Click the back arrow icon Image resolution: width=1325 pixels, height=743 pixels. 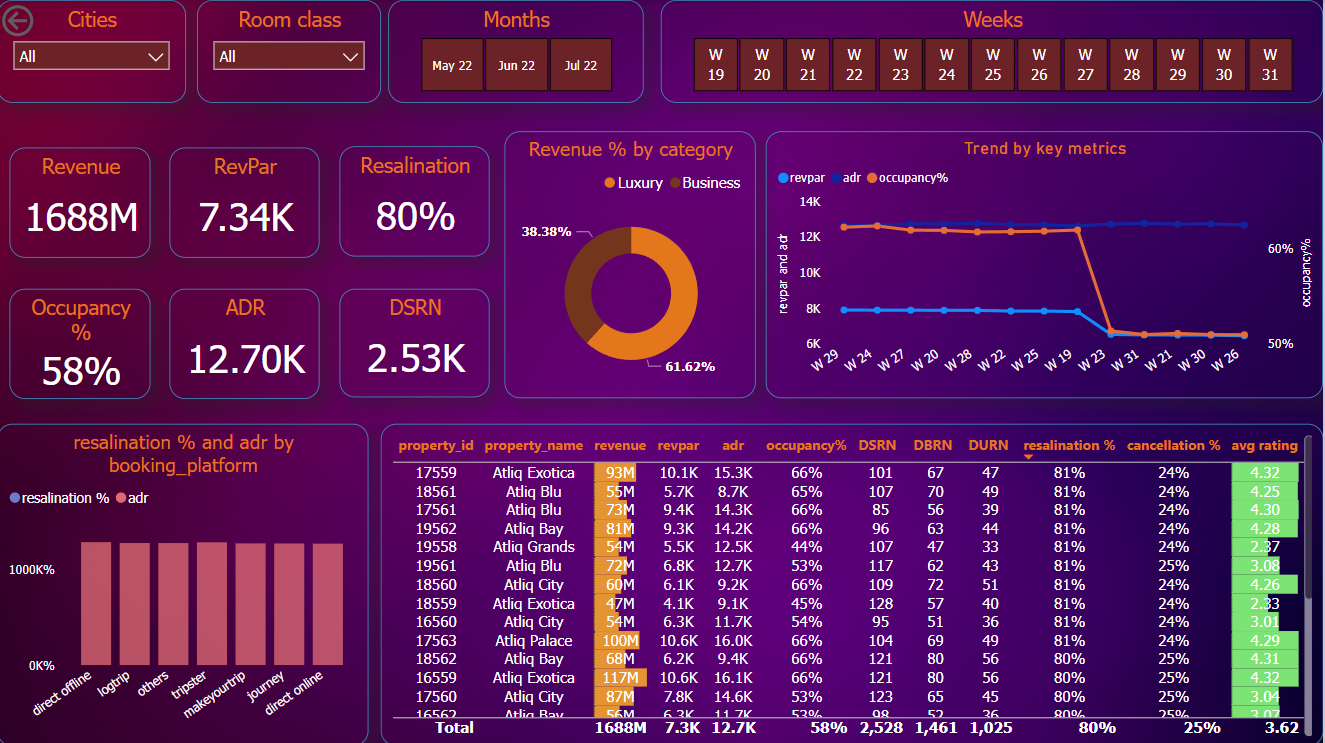[18, 20]
